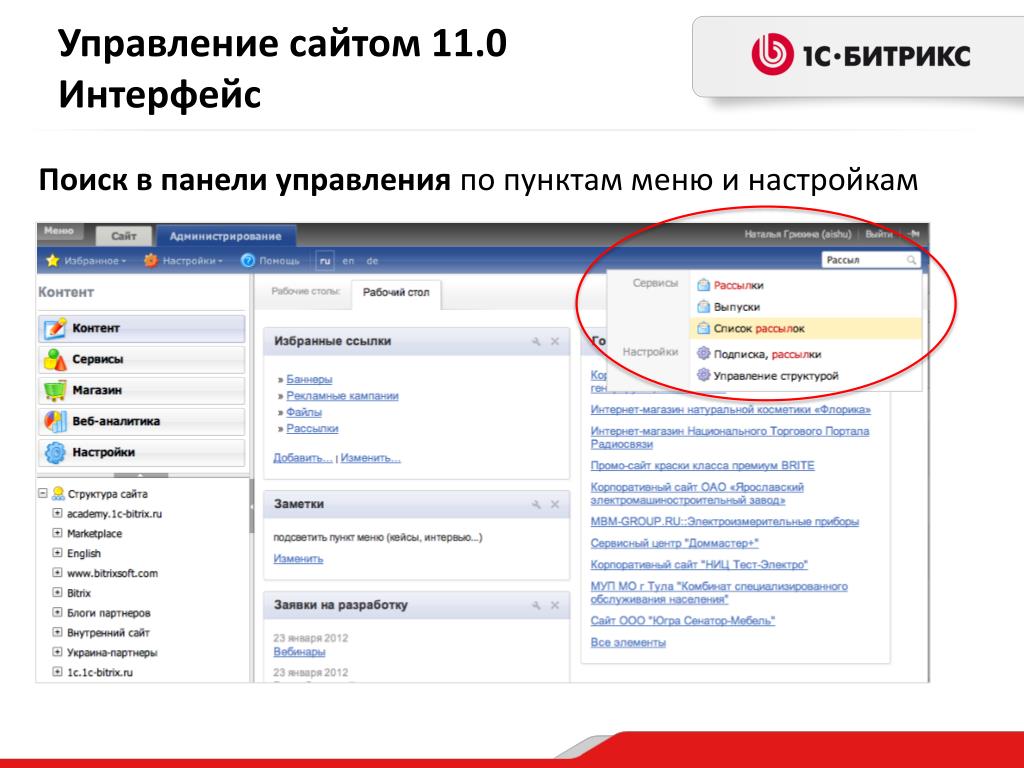Open the Веб-аналитика sidebar section
The image size is (1024, 768).
(142, 421)
